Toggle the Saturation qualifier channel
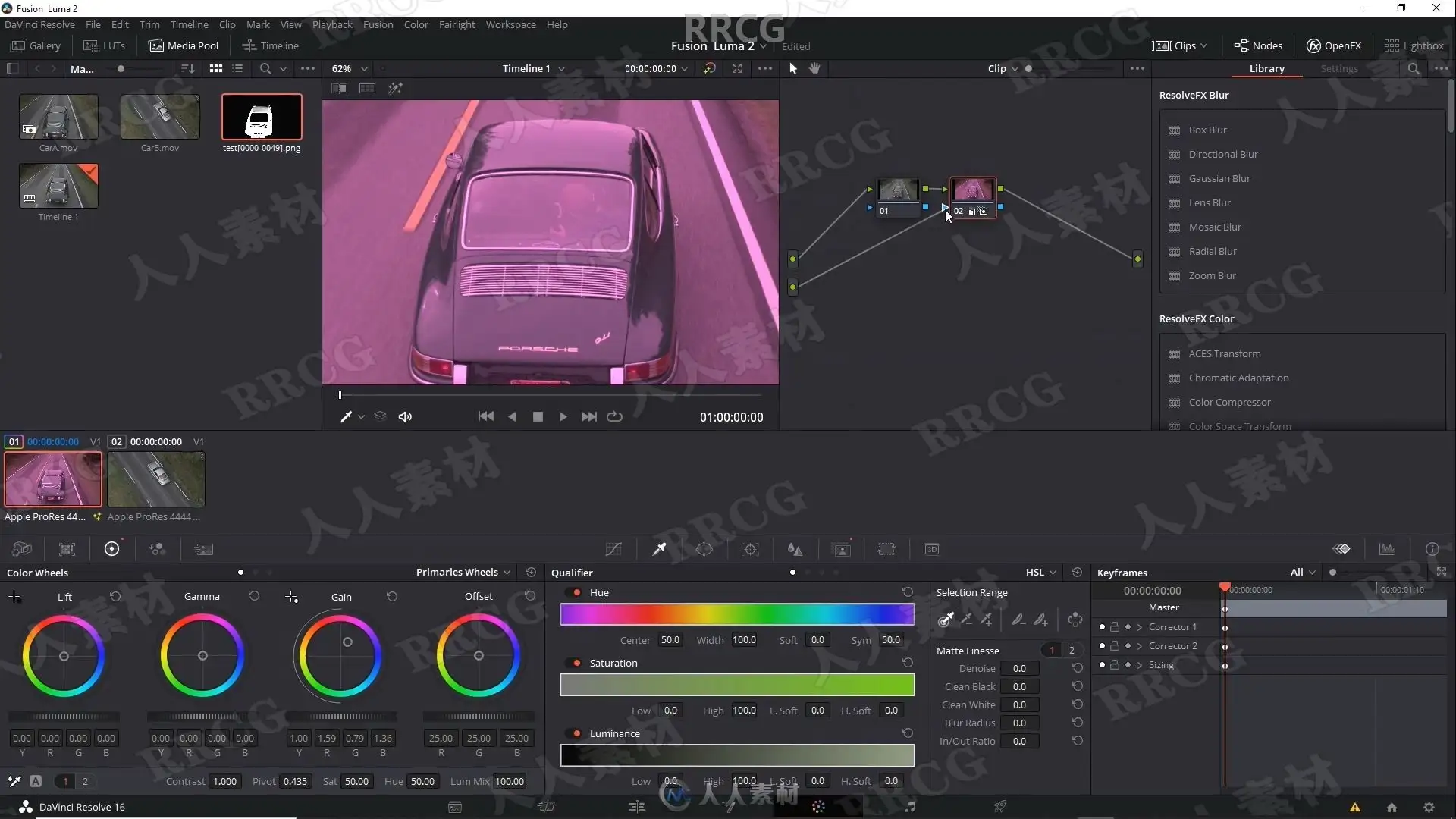 coord(577,663)
